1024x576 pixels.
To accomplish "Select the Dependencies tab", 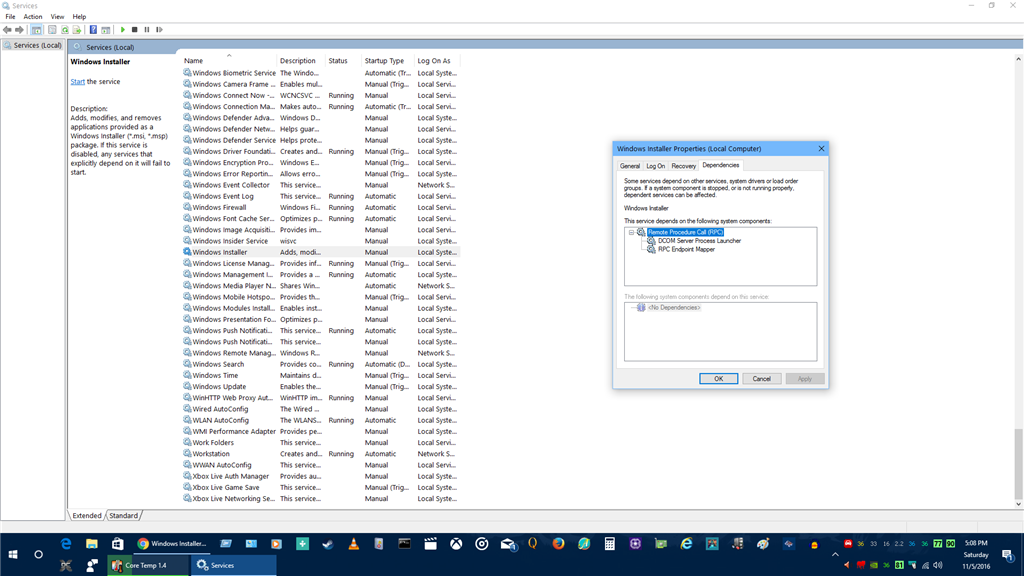I will point(720,165).
